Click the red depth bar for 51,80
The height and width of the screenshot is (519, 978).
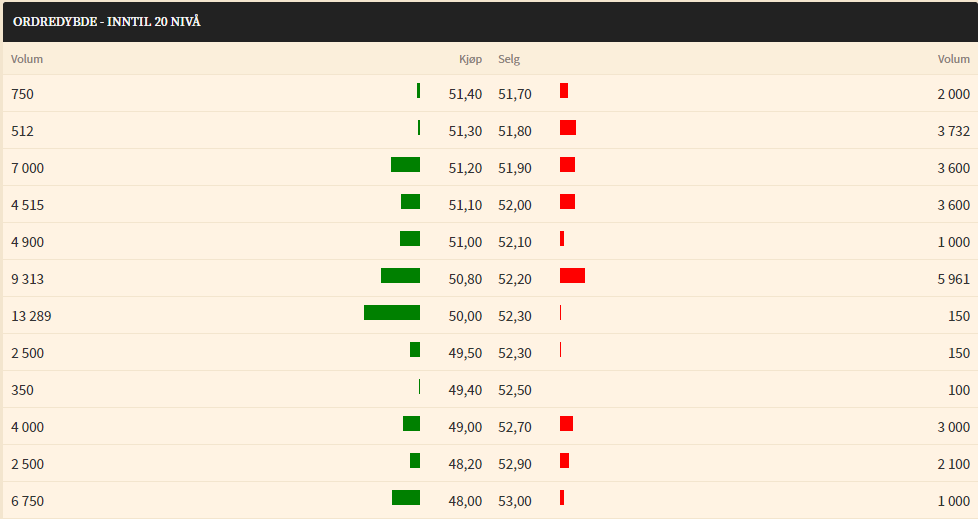(568, 128)
